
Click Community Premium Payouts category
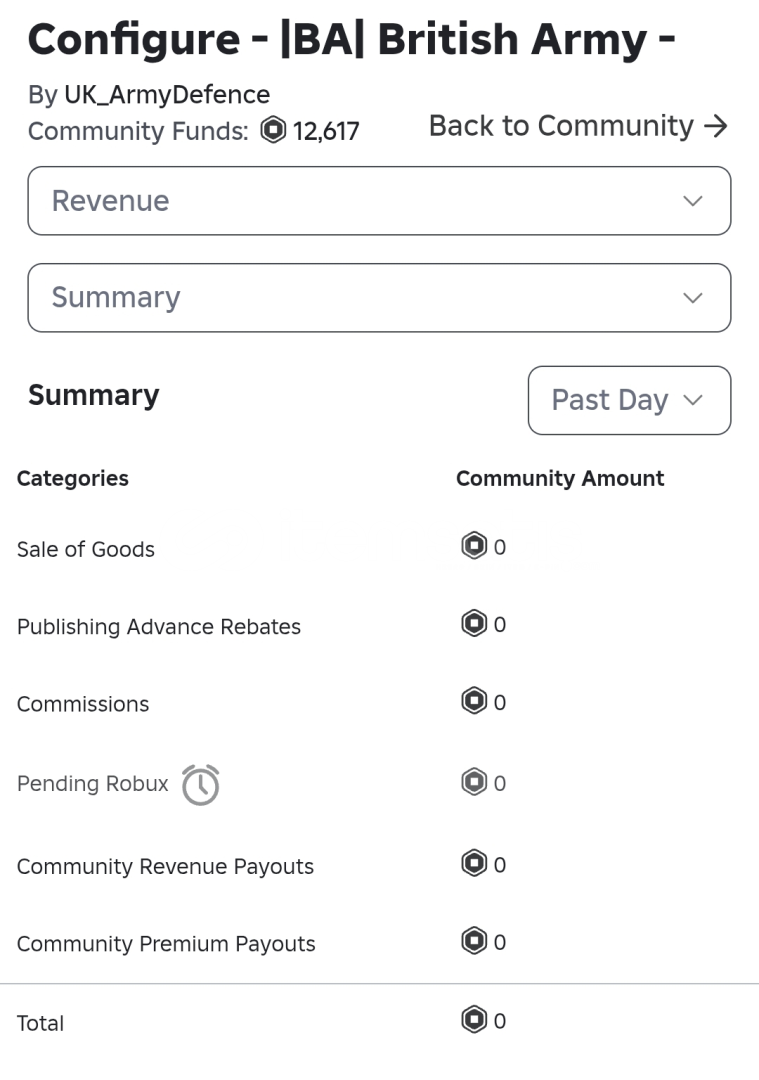point(166,944)
